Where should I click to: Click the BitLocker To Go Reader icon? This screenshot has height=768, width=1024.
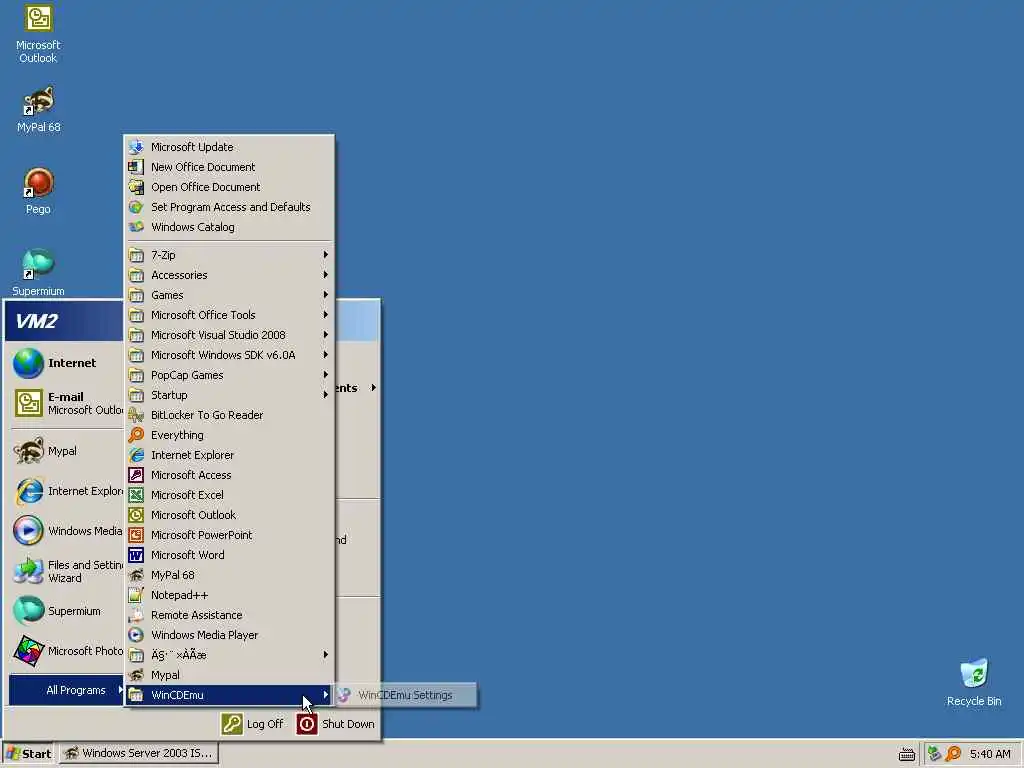point(136,415)
